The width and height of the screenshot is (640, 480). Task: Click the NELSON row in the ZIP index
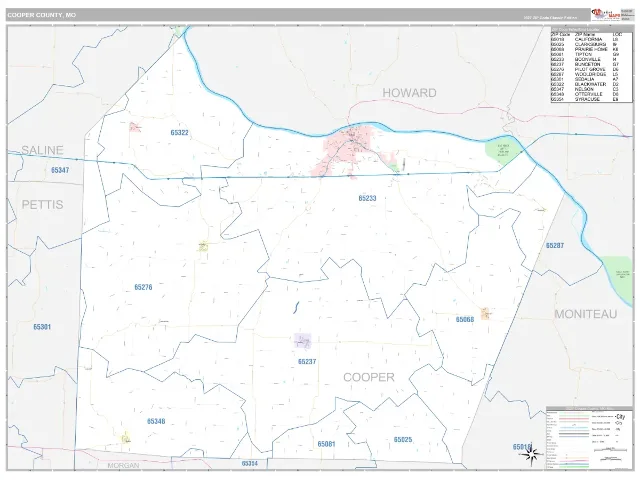coord(585,89)
